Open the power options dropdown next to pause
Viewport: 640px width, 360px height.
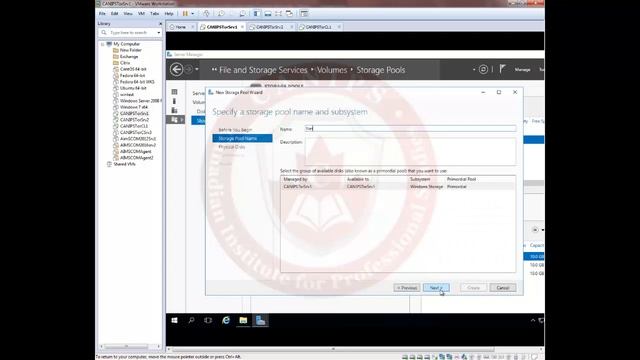coord(193,13)
